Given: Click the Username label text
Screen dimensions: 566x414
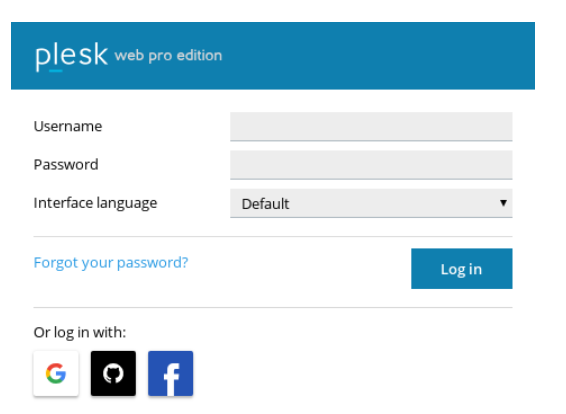Looking at the screenshot, I should tap(68, 126).
